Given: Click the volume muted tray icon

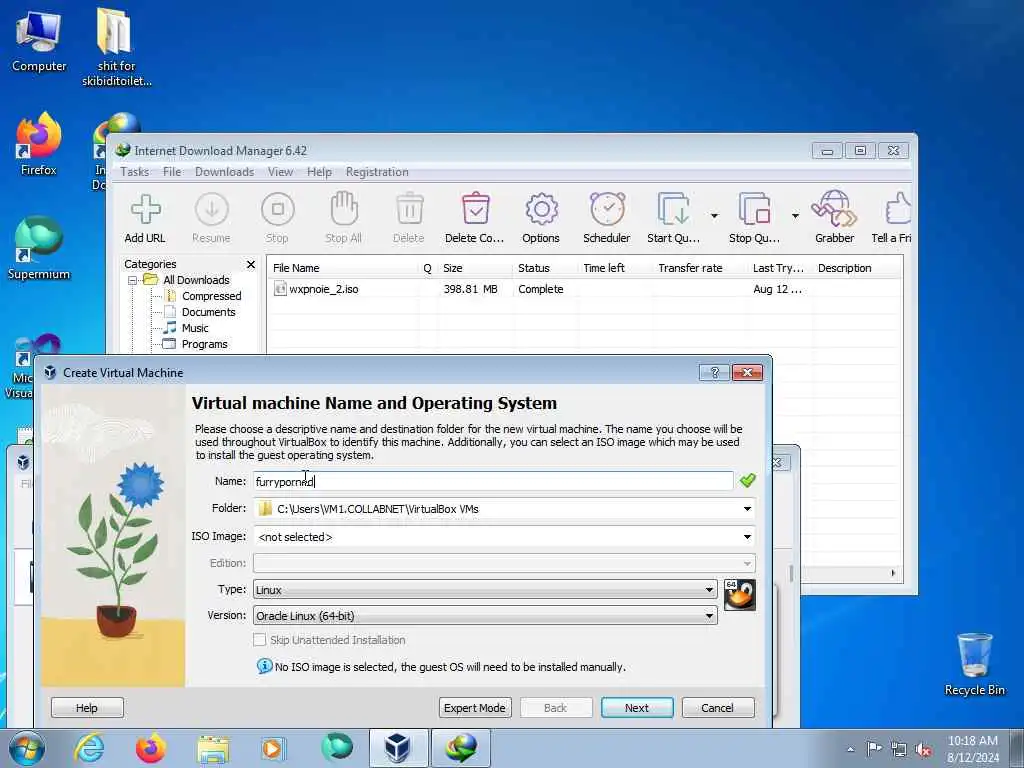Looking at the screenshot, I should pyautogui.click(x=923, y=750).
